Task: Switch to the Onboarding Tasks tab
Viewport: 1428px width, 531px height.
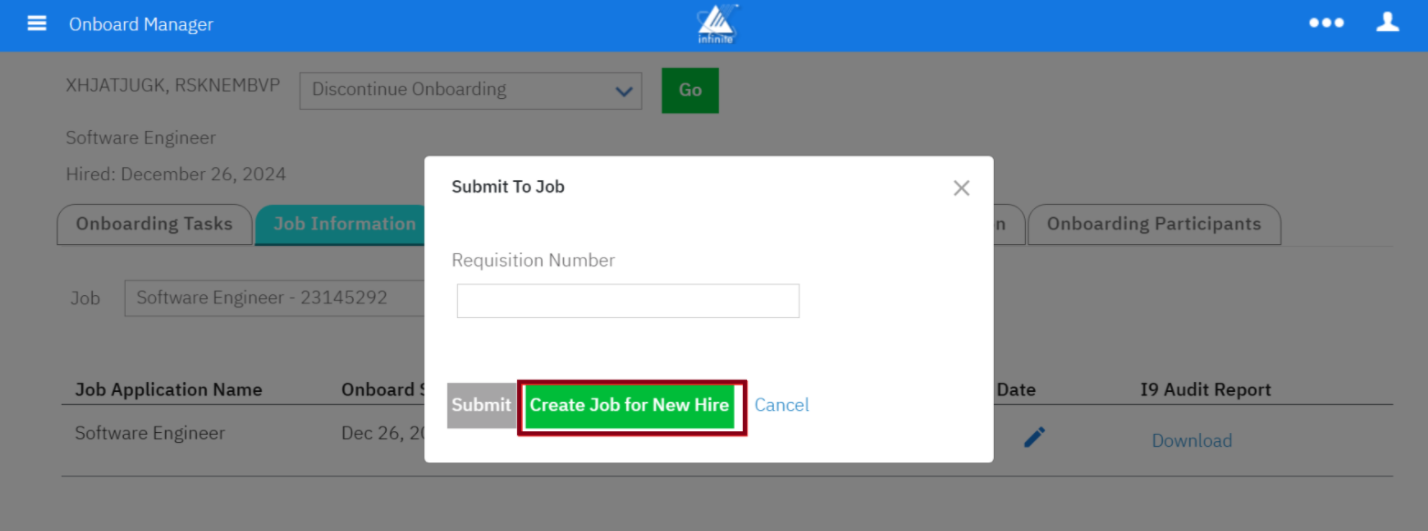Action: tap(154, 224)
